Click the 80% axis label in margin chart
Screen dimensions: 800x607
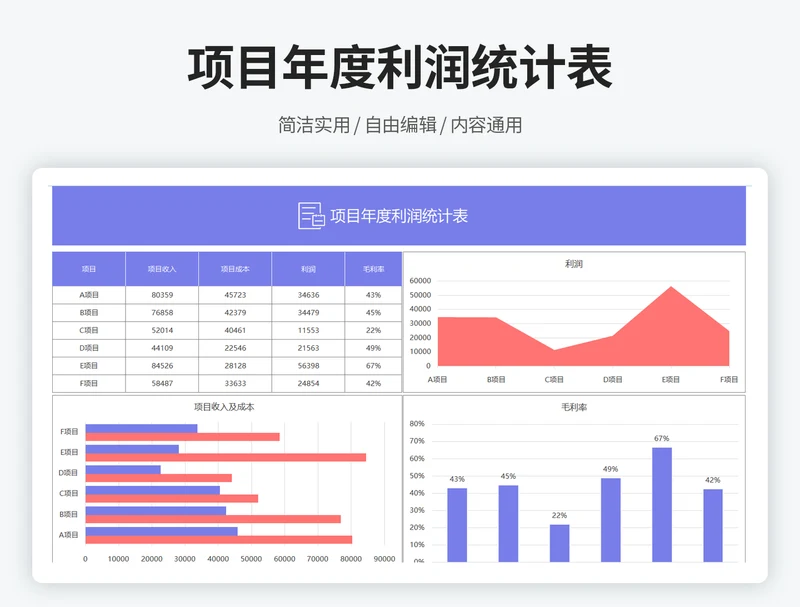click(x=417, y=423)
